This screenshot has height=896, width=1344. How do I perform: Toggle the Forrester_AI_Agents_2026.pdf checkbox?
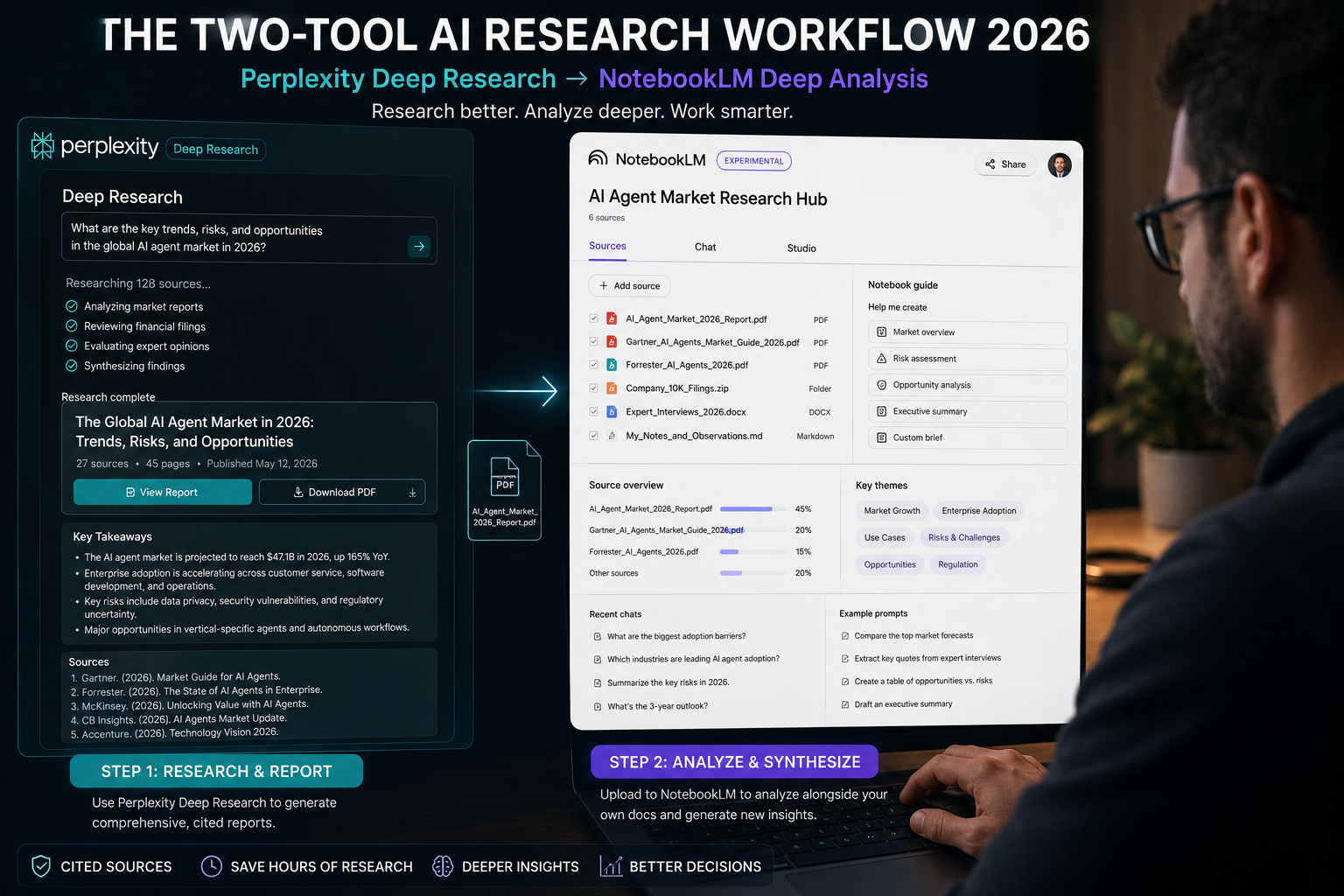594,364
